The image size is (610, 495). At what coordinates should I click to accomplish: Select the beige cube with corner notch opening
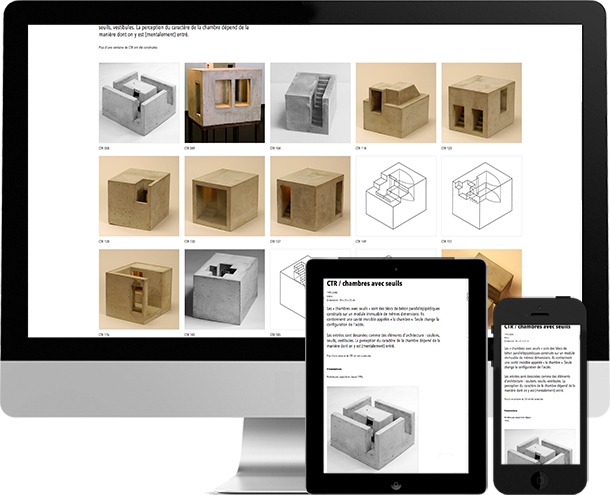click(x=140, y=194)
